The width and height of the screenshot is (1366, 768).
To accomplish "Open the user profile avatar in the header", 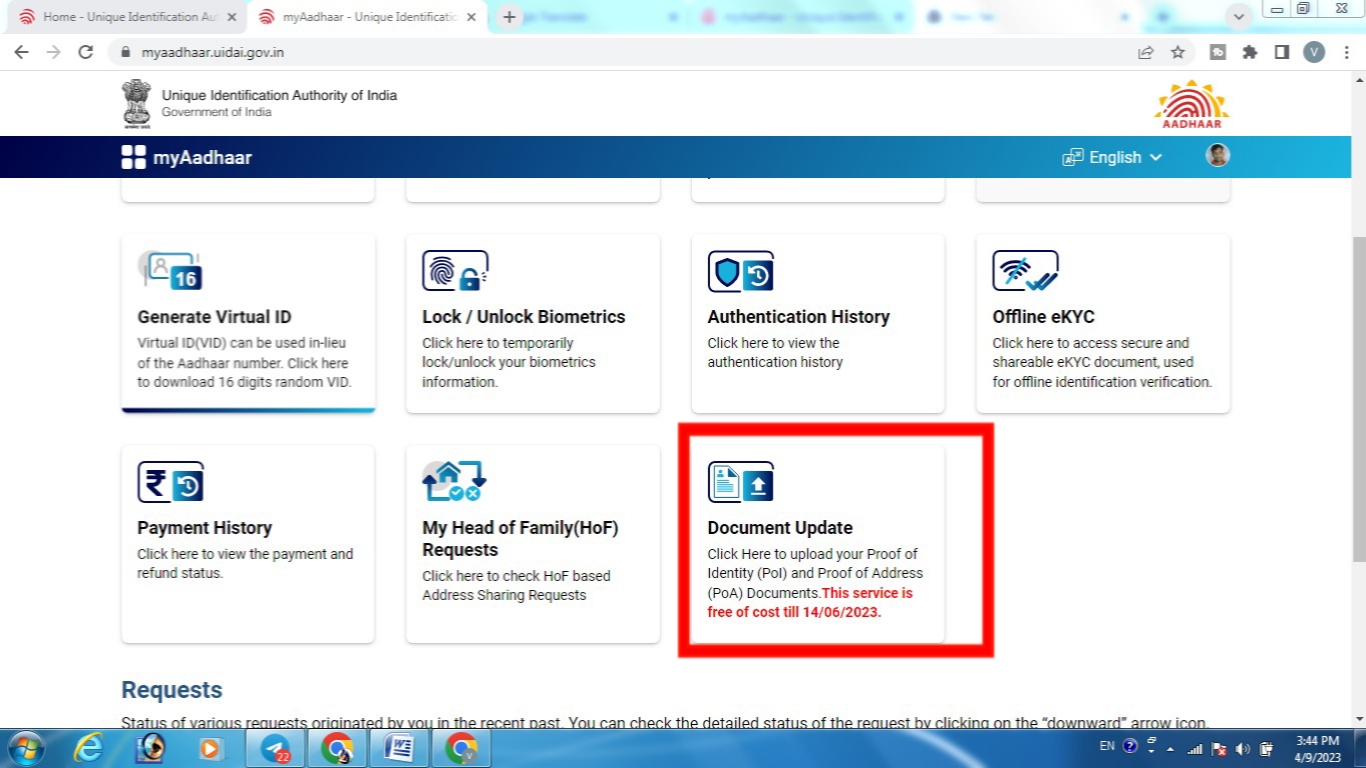I will 1217,155.
